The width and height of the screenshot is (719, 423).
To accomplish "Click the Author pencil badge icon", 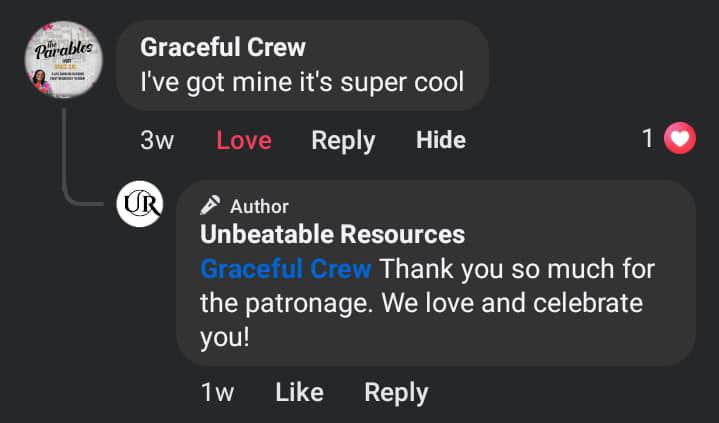I will (210, 206).
